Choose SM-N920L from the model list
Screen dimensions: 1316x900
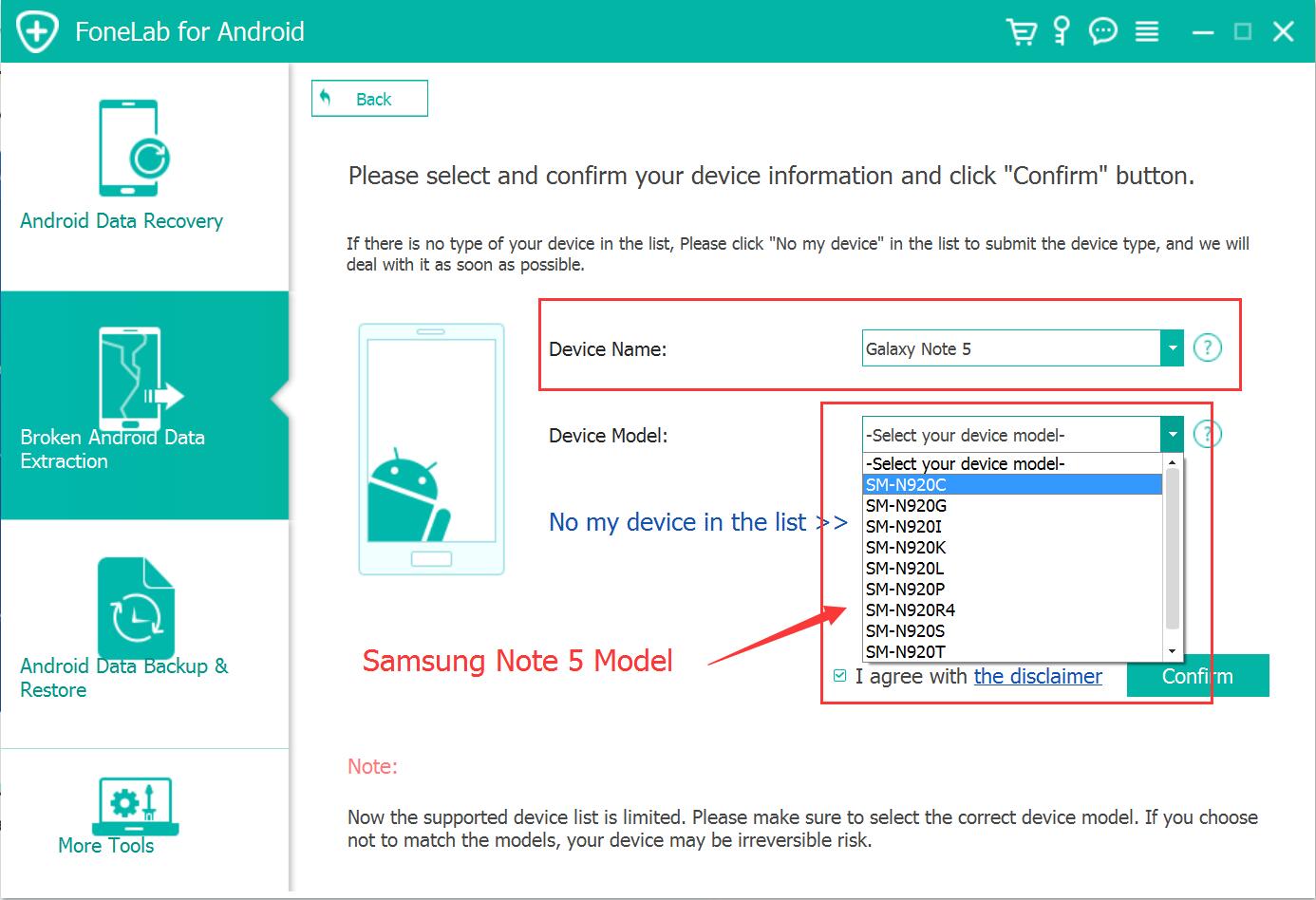tap(1012, 568)
